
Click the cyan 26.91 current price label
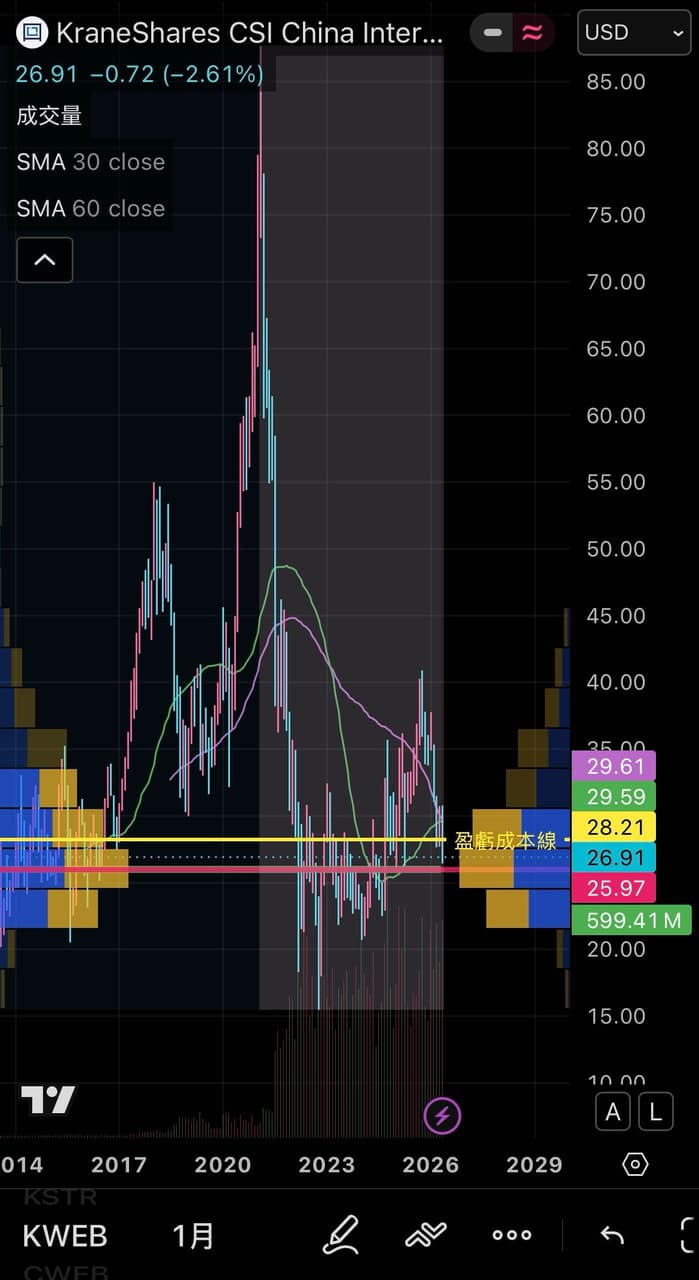[612, 856]
